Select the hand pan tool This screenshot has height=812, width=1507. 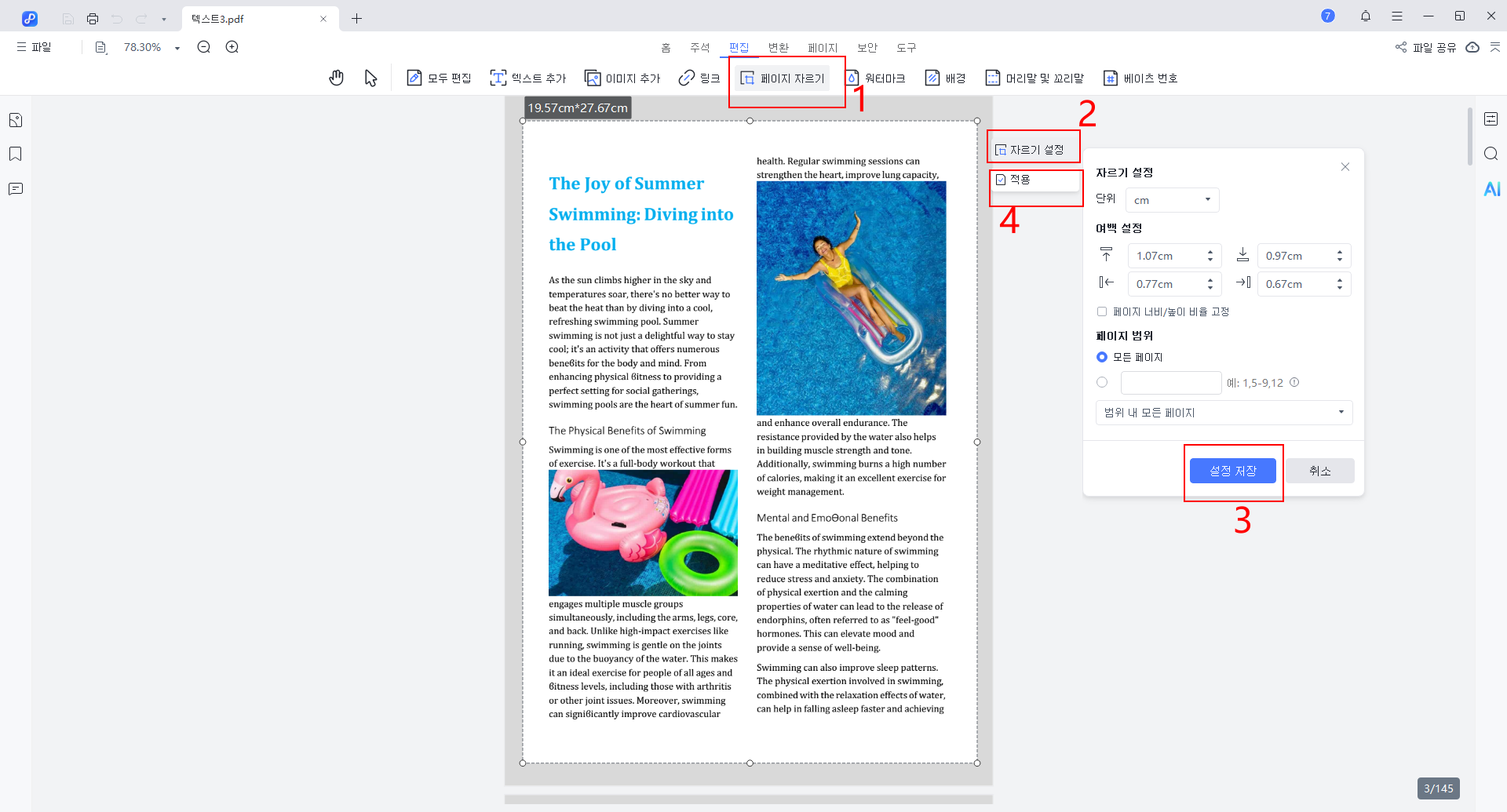[337, 78]
